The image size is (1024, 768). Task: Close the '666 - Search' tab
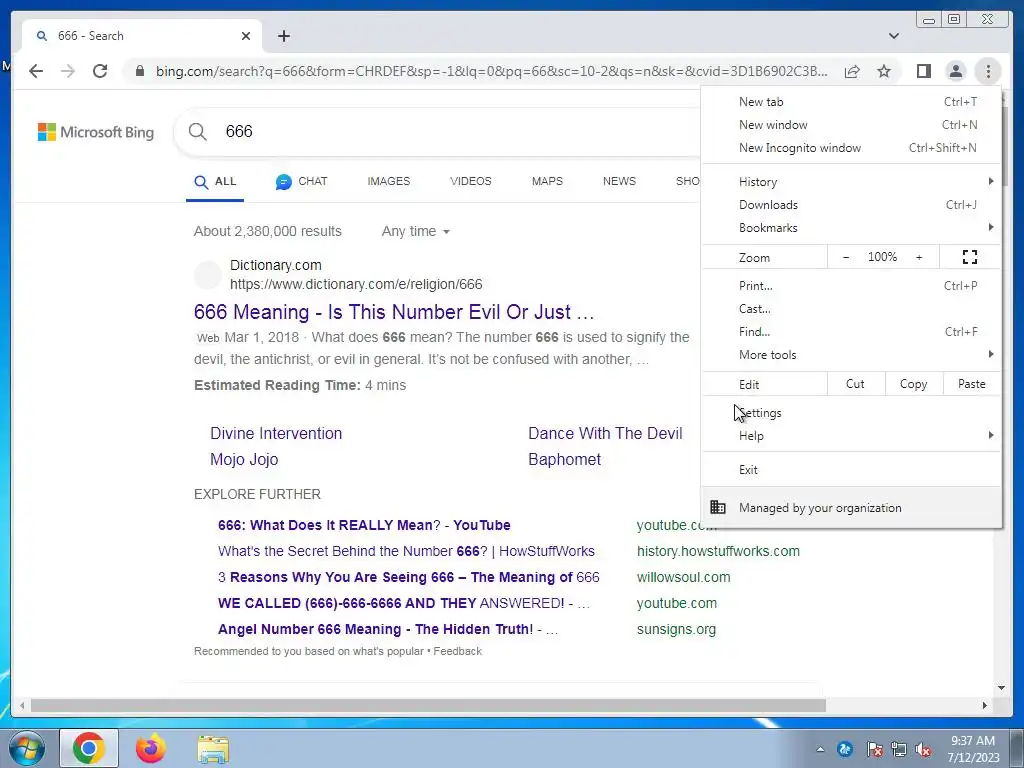[246, 36]
